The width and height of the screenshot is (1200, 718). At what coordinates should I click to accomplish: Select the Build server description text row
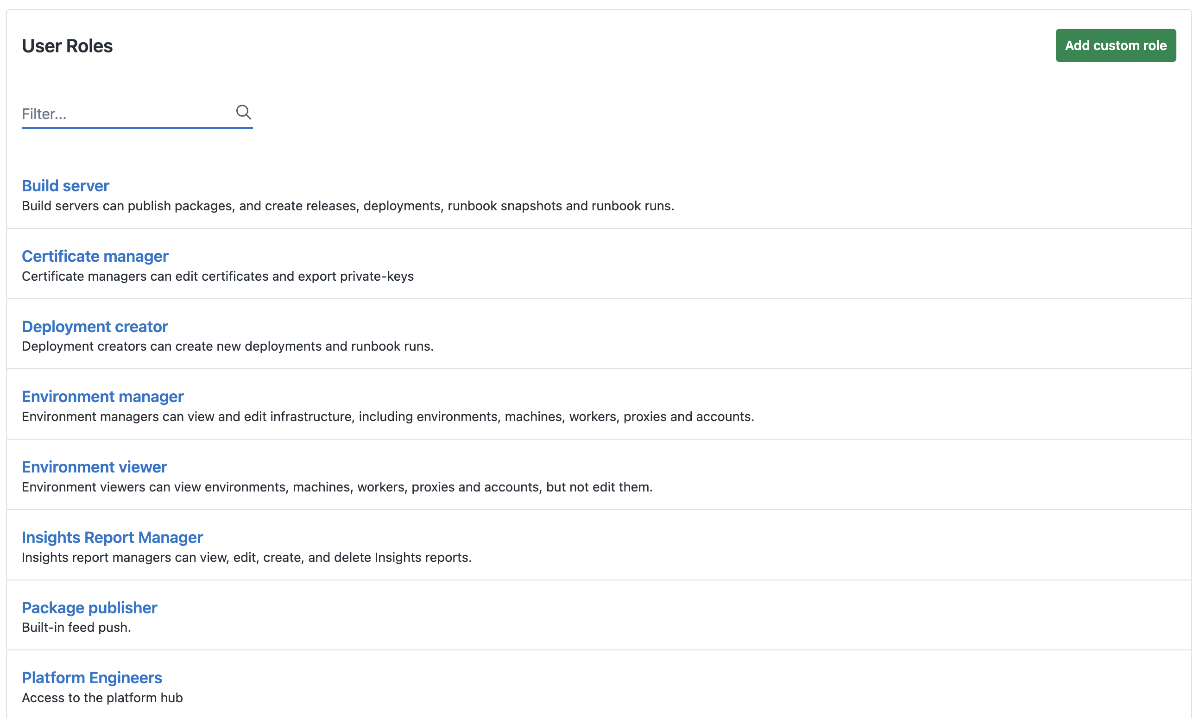[x=349, y=205]
